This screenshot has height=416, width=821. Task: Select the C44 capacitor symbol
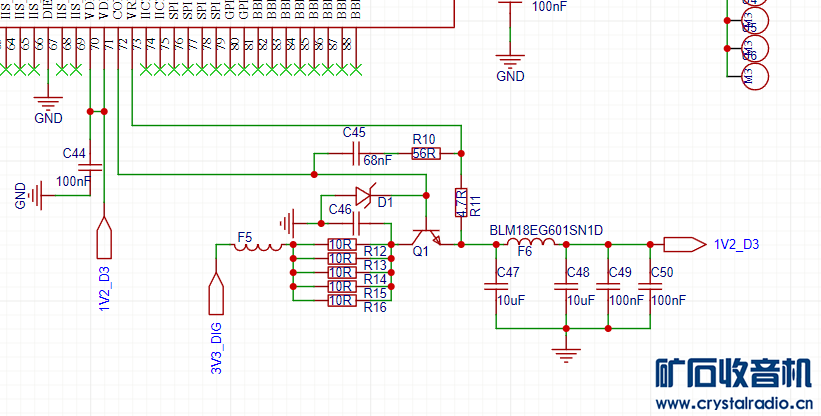(x=90, y=167)
